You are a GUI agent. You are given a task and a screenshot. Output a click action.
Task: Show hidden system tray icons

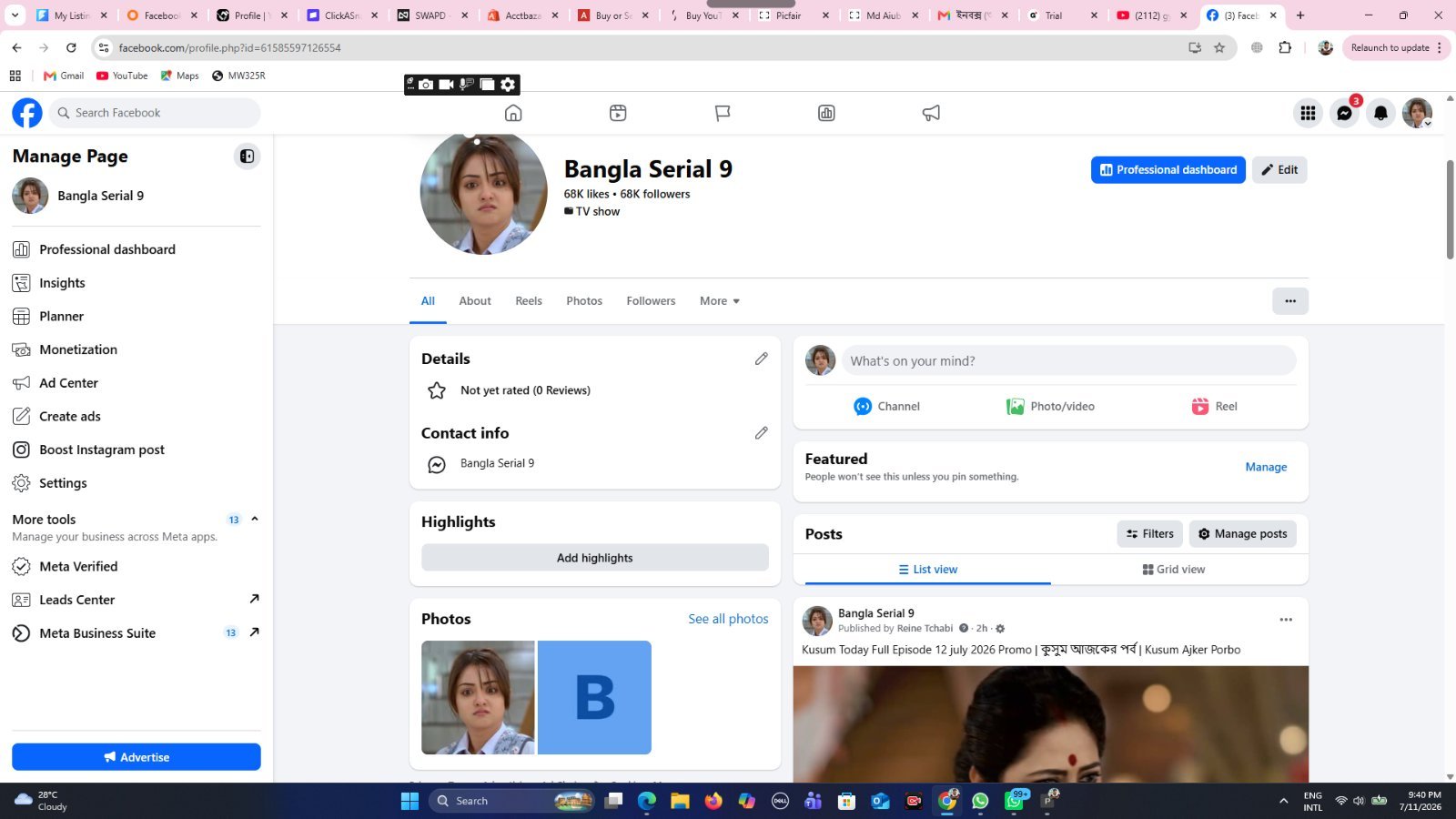coord(1283,801)
